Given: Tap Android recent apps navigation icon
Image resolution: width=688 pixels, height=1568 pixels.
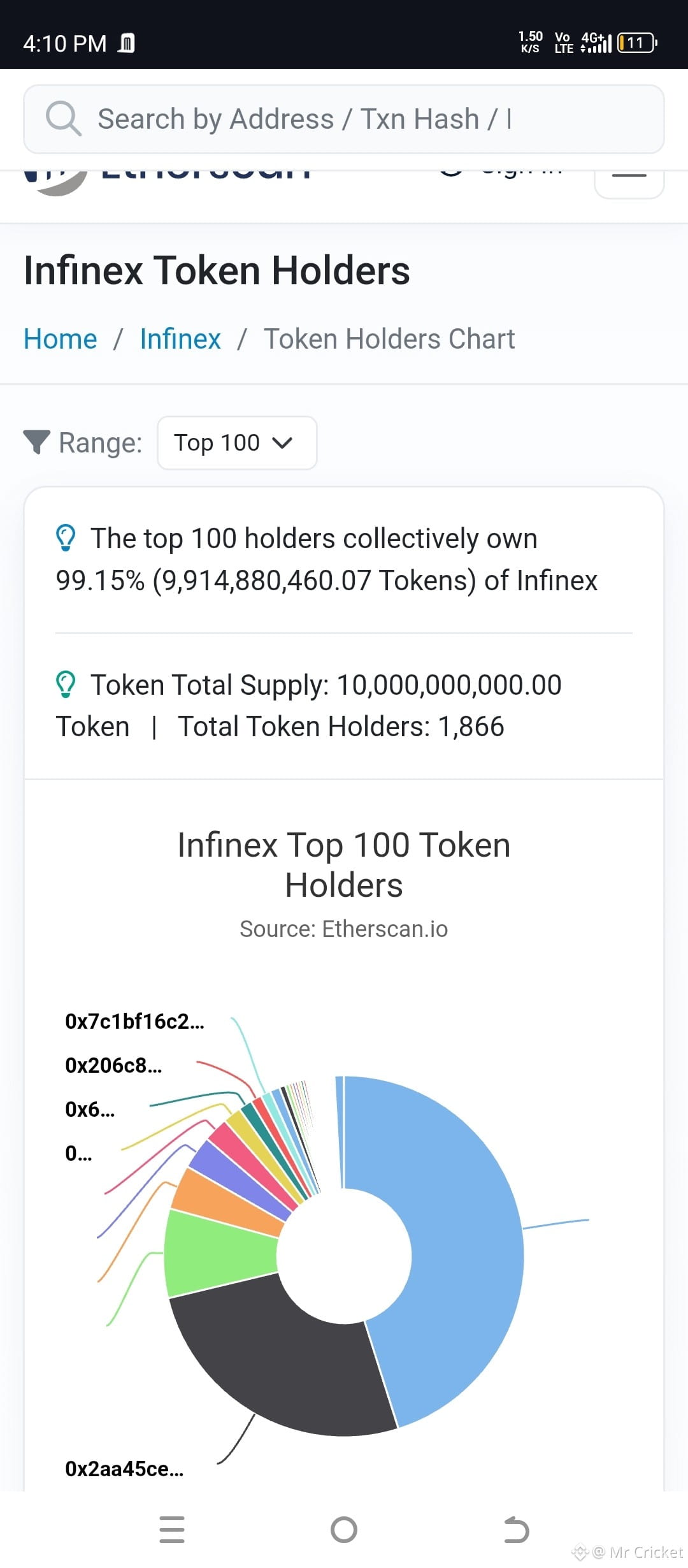Looking at the screenshot, I should click(x=172, y=1529).
